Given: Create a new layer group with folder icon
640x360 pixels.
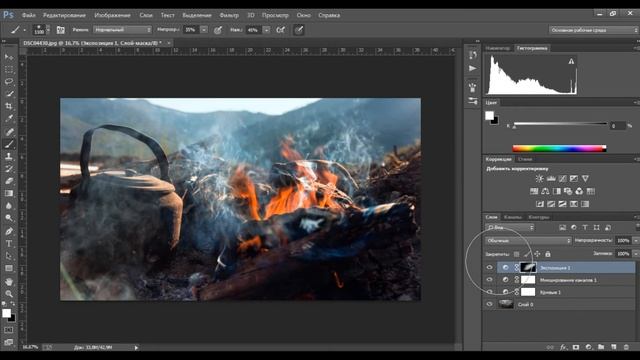Looking at the screenshot, I should click(x=601, y=347).
